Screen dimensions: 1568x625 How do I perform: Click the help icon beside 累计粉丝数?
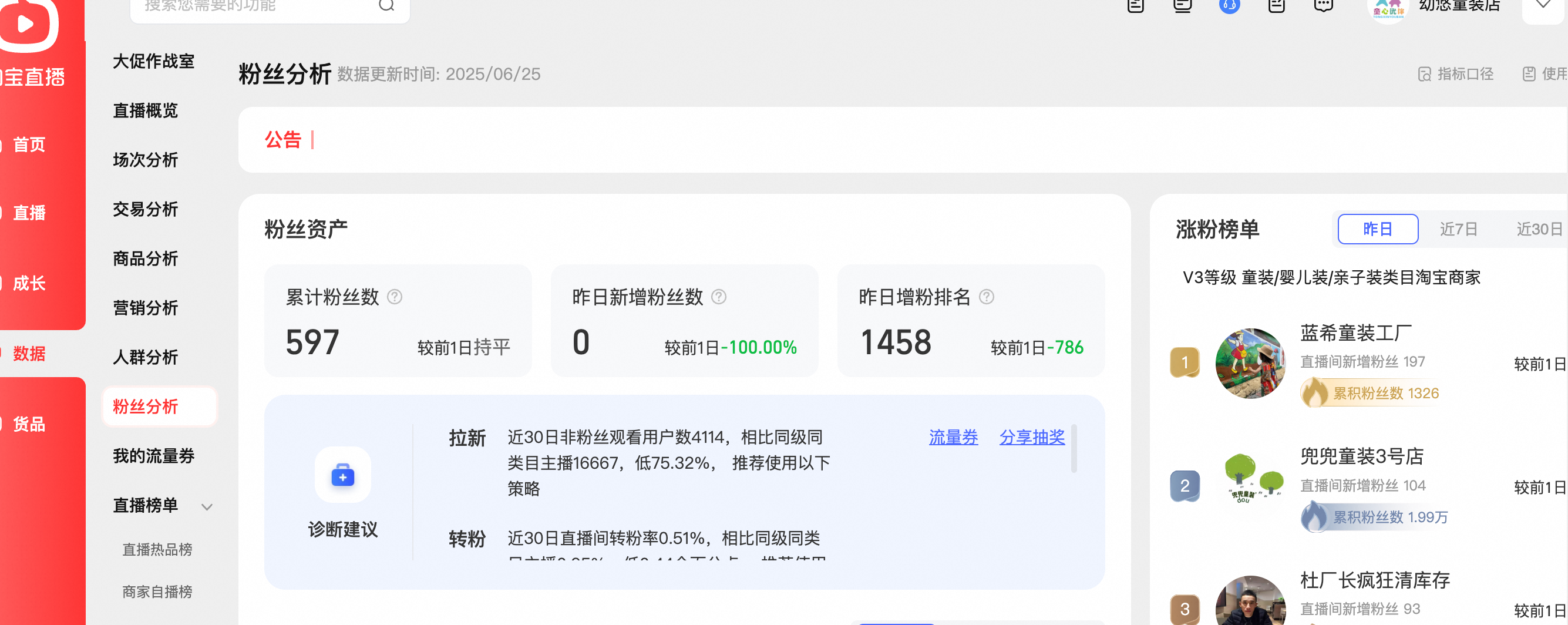point(395,297)
